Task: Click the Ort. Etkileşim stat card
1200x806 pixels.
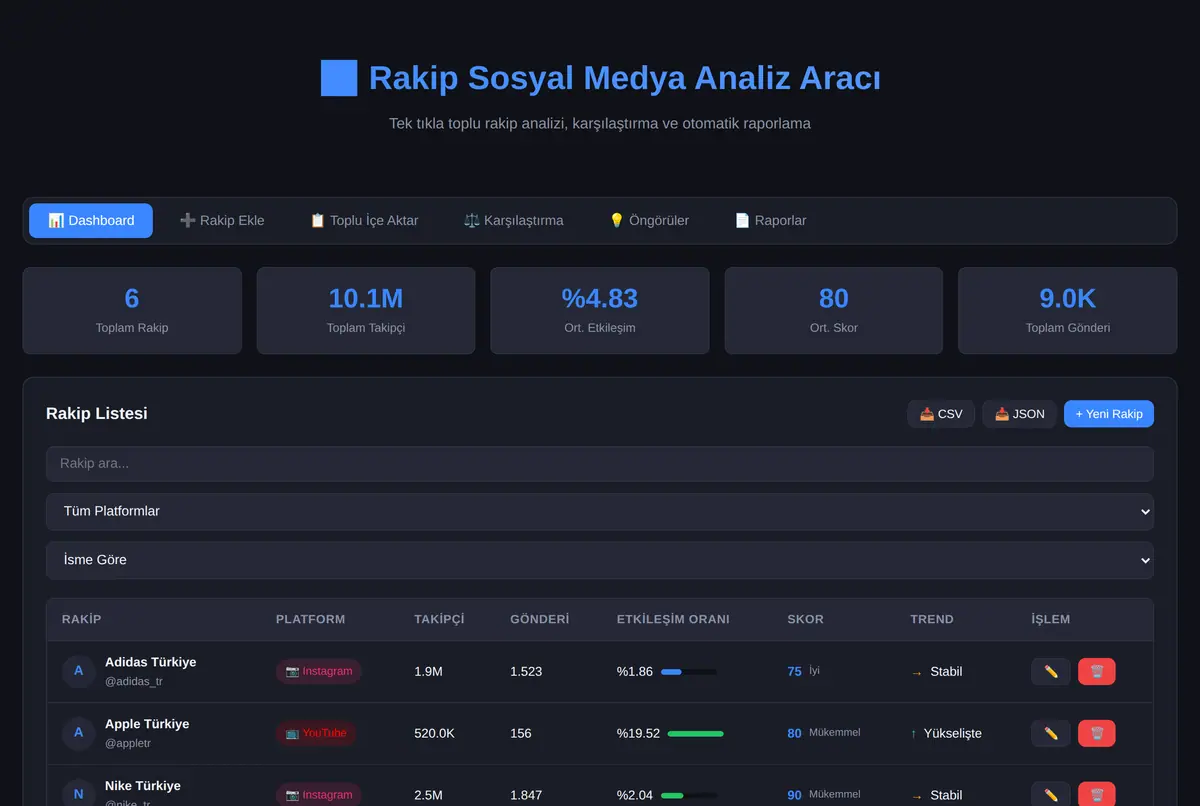Action: [600, 310]
